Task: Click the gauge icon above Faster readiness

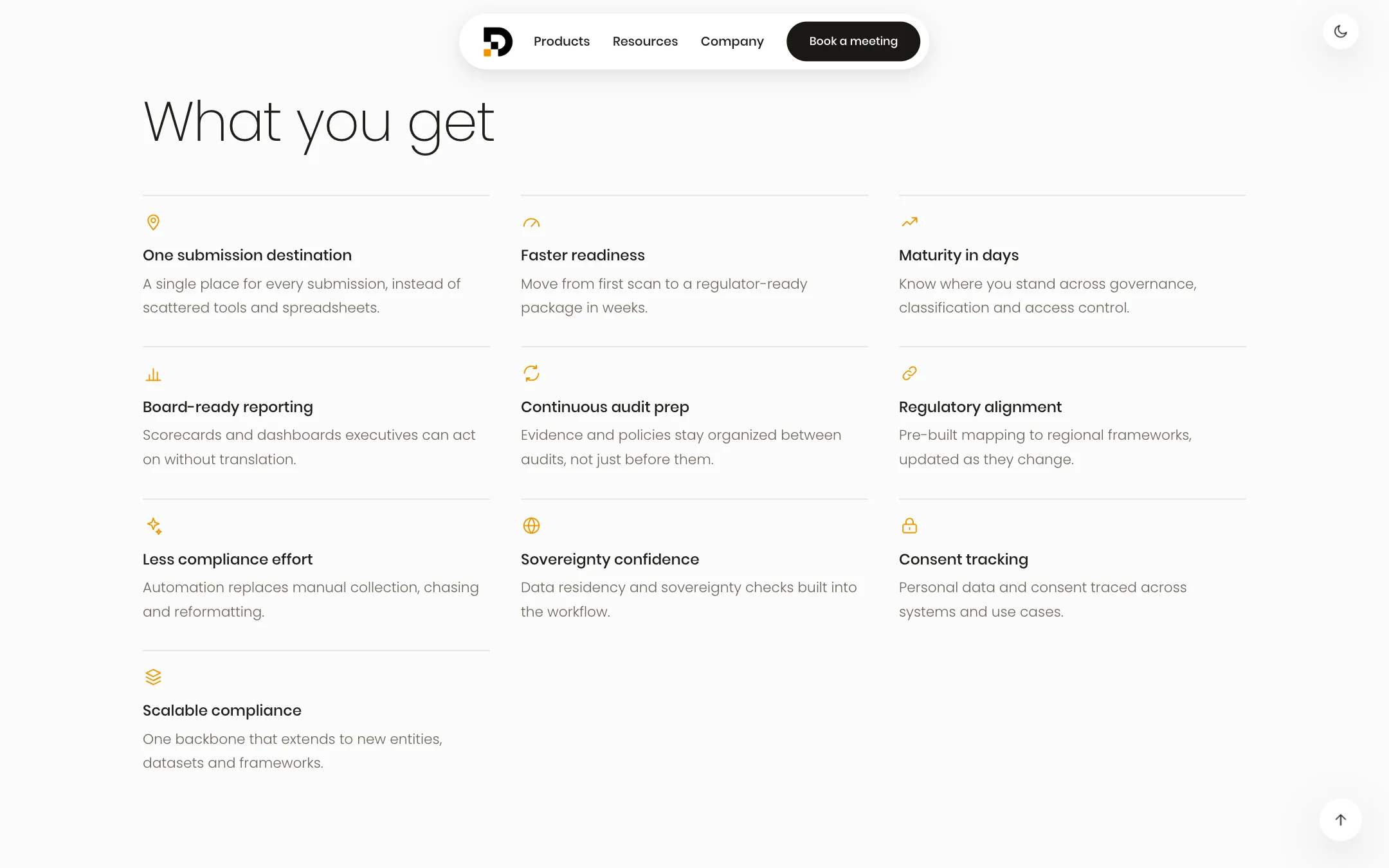Action: (x=531, y=222)
